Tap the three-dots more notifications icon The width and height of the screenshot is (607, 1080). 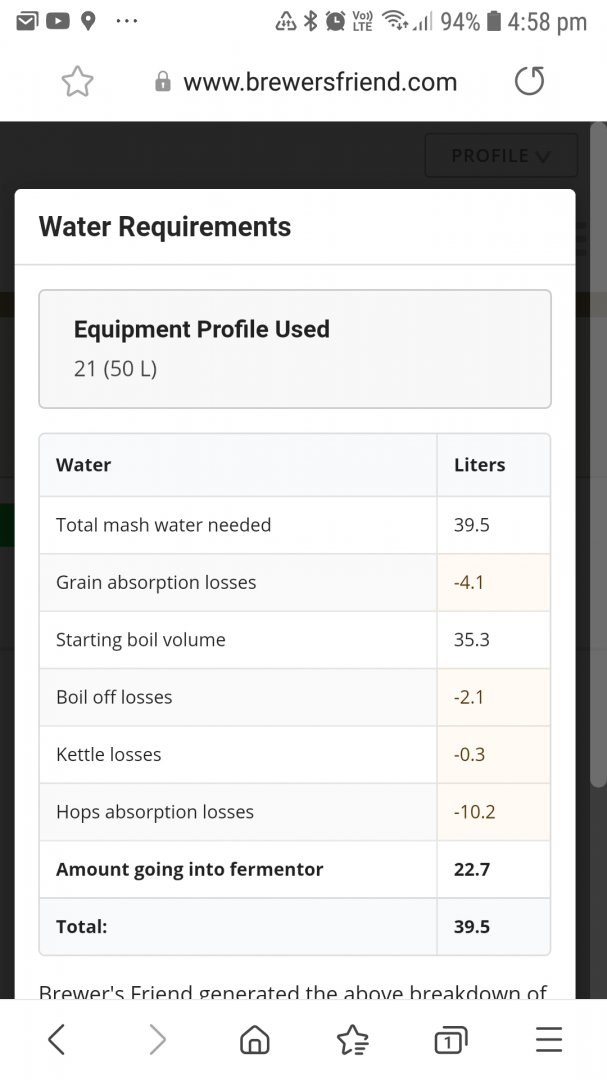[127, 21]
